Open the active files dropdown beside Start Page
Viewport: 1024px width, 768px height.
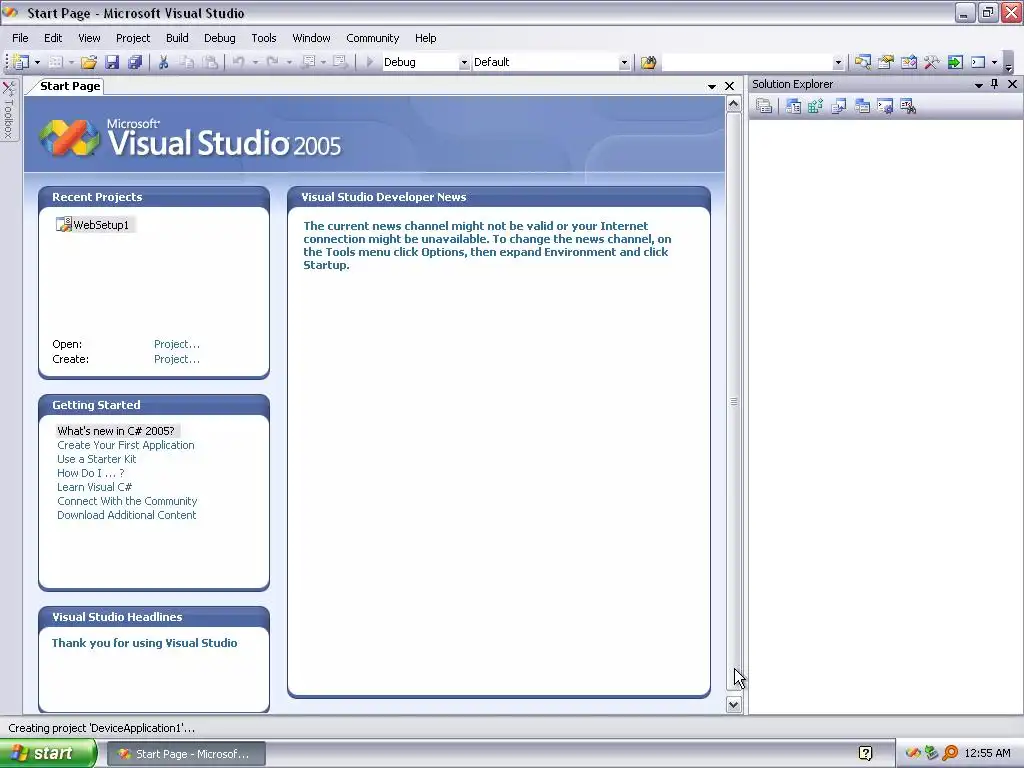coord(712,86)
